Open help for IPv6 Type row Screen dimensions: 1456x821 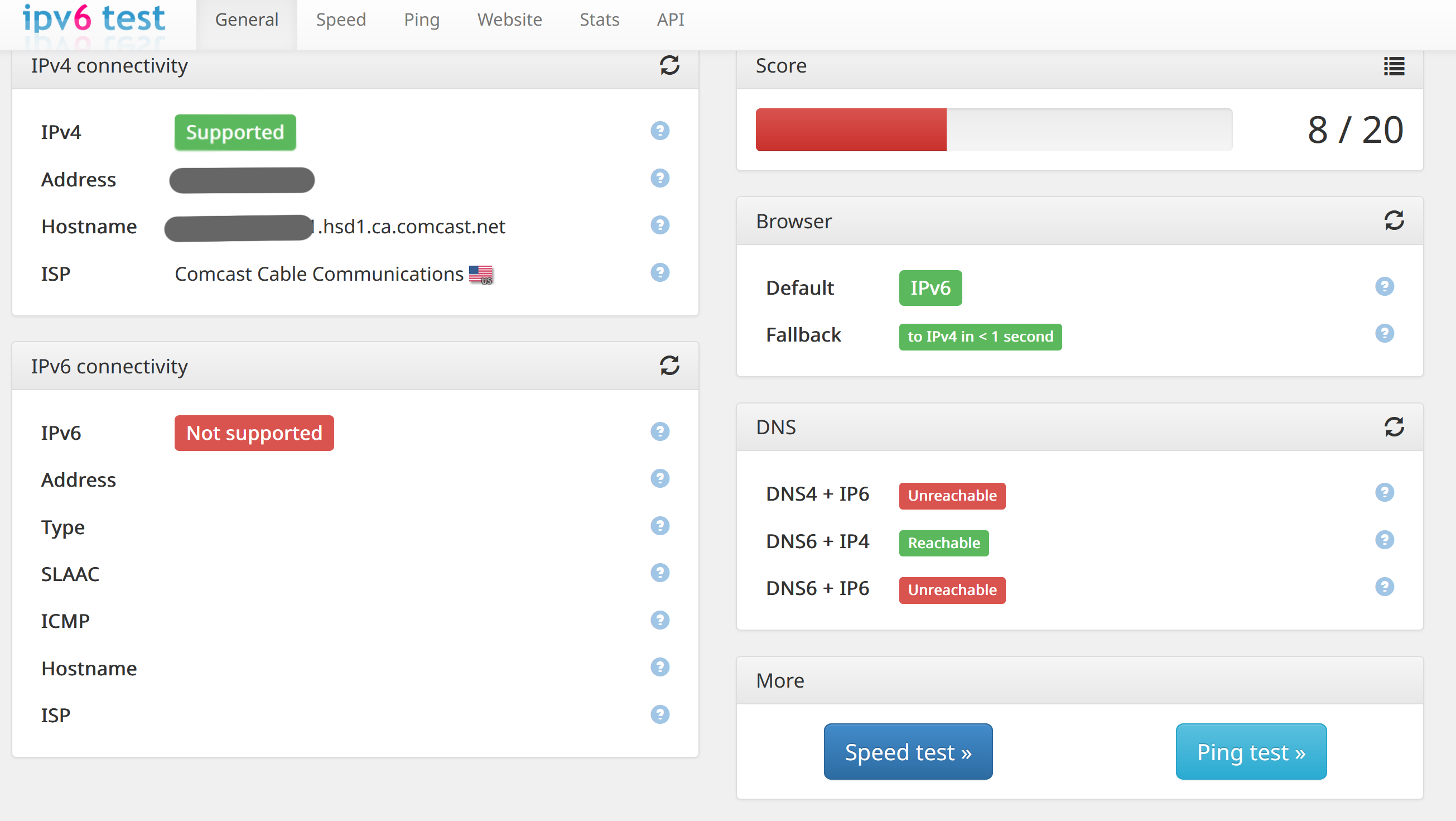659,526
